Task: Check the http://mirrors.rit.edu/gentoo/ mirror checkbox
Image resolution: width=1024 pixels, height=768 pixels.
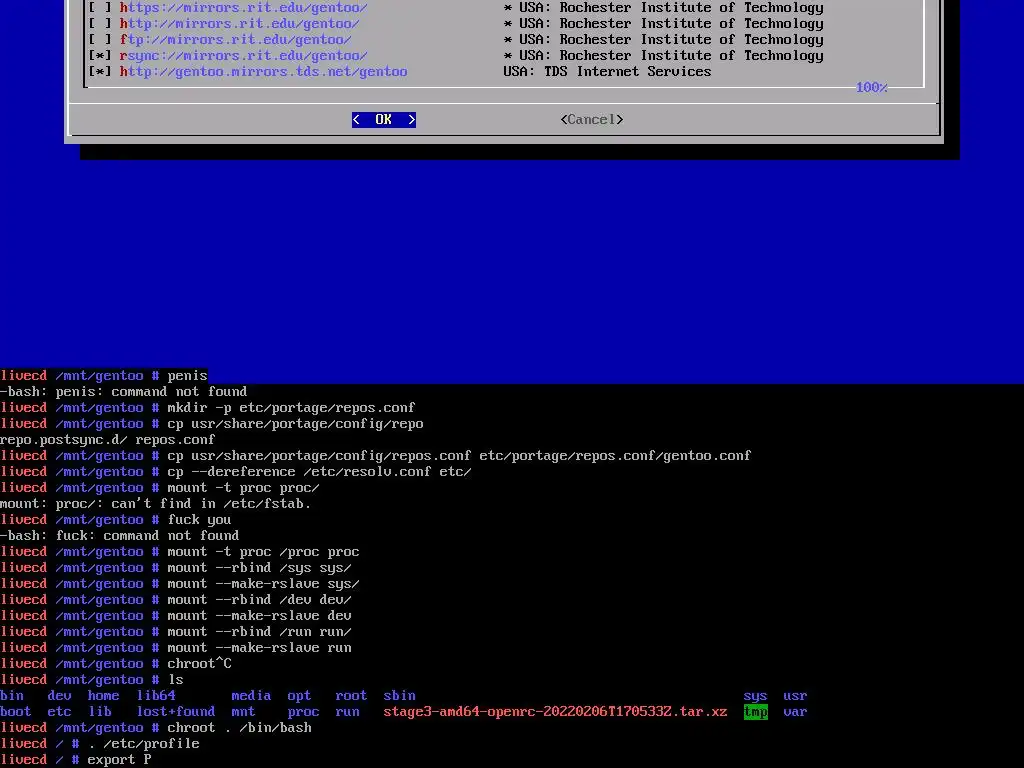Action: click(100, 24)
